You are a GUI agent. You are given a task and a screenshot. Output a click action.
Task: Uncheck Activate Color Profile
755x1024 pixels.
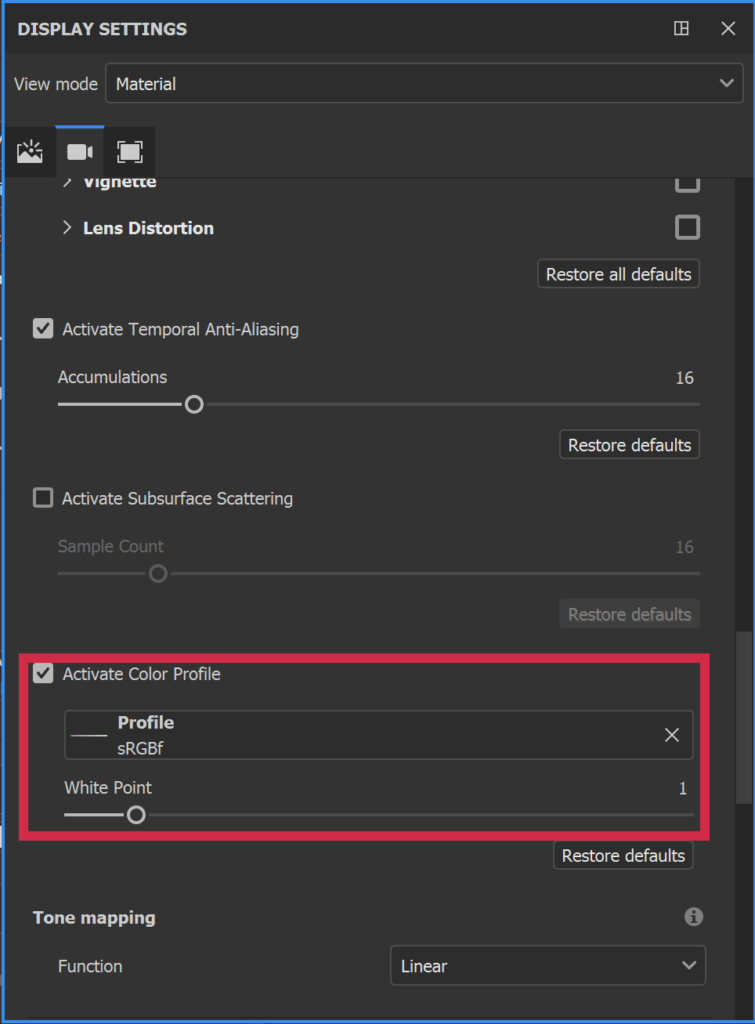[43, 674]
